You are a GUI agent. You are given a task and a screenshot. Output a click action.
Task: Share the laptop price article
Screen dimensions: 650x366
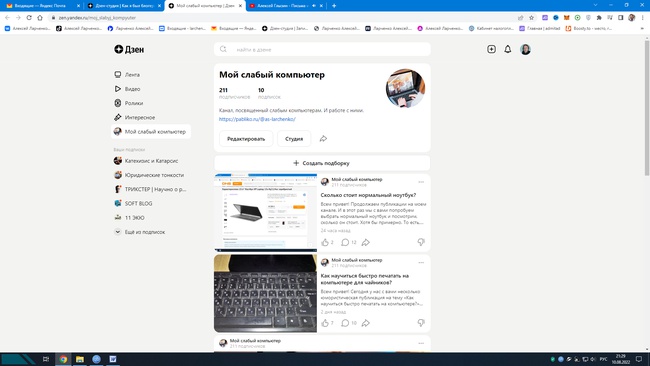click(x=366, y=242)
